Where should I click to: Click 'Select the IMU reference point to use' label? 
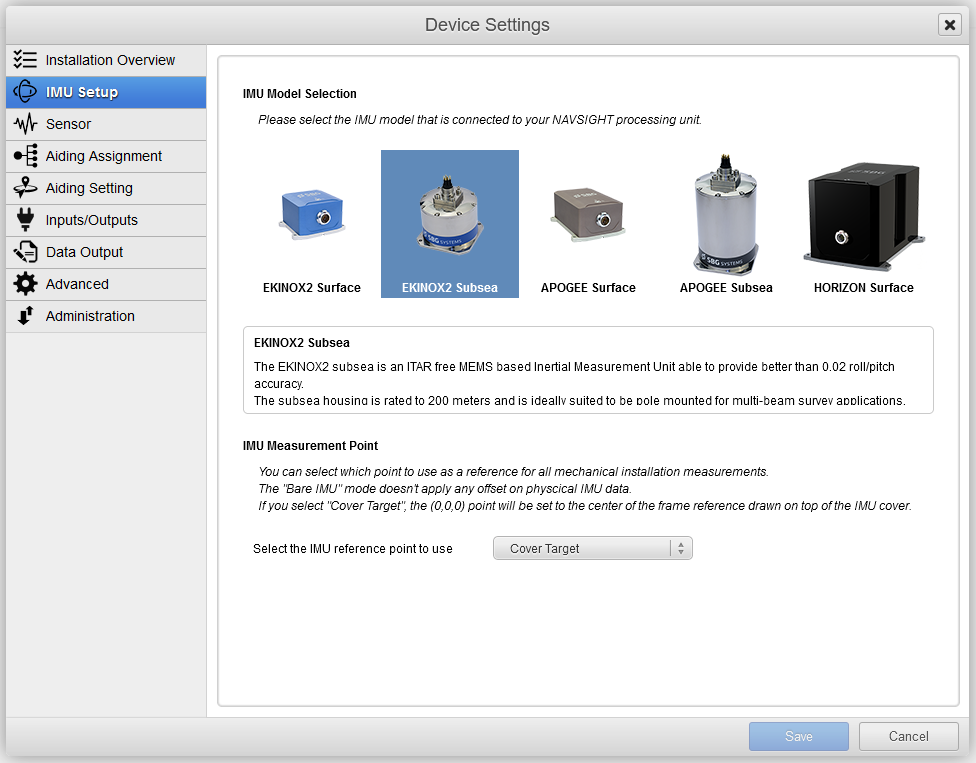353,549
